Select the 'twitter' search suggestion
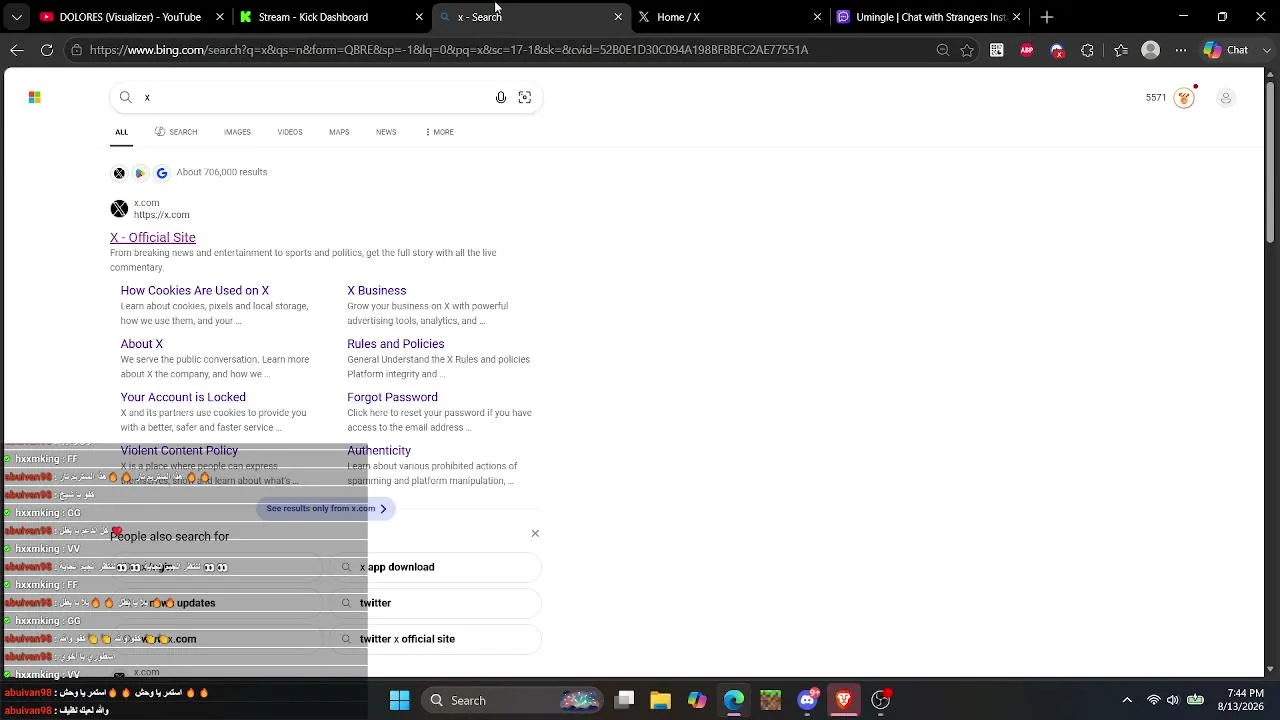Screen dimensions: 1280x720 pos(436,603)
